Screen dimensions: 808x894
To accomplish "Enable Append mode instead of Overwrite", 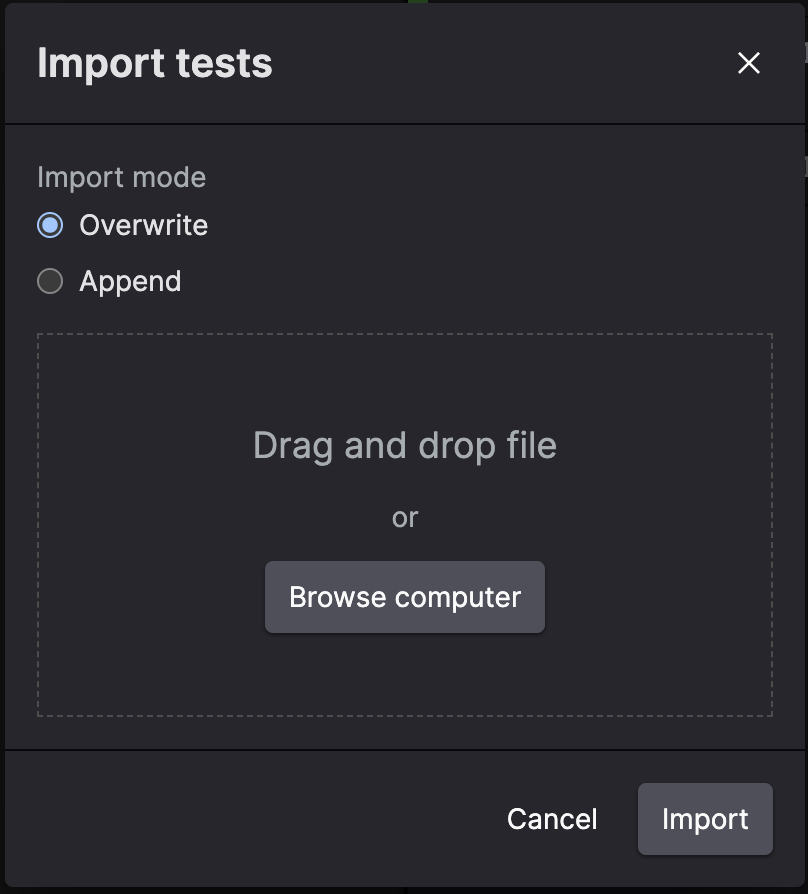I will [48, 281].
